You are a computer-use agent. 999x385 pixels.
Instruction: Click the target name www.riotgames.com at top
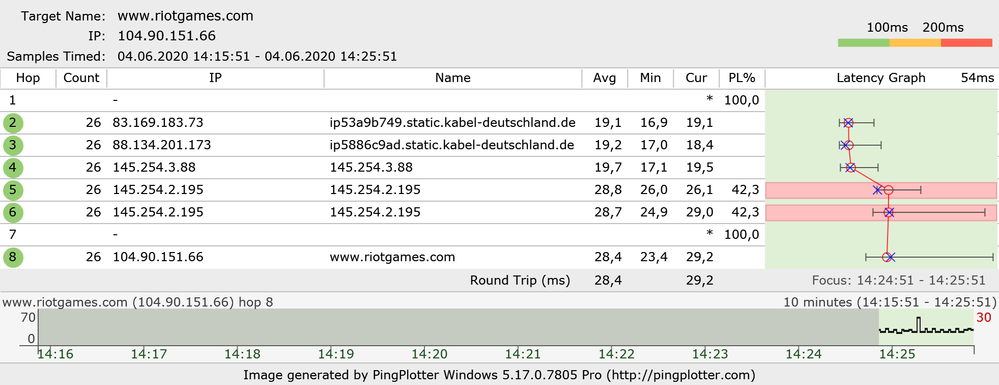pos(185,17)
